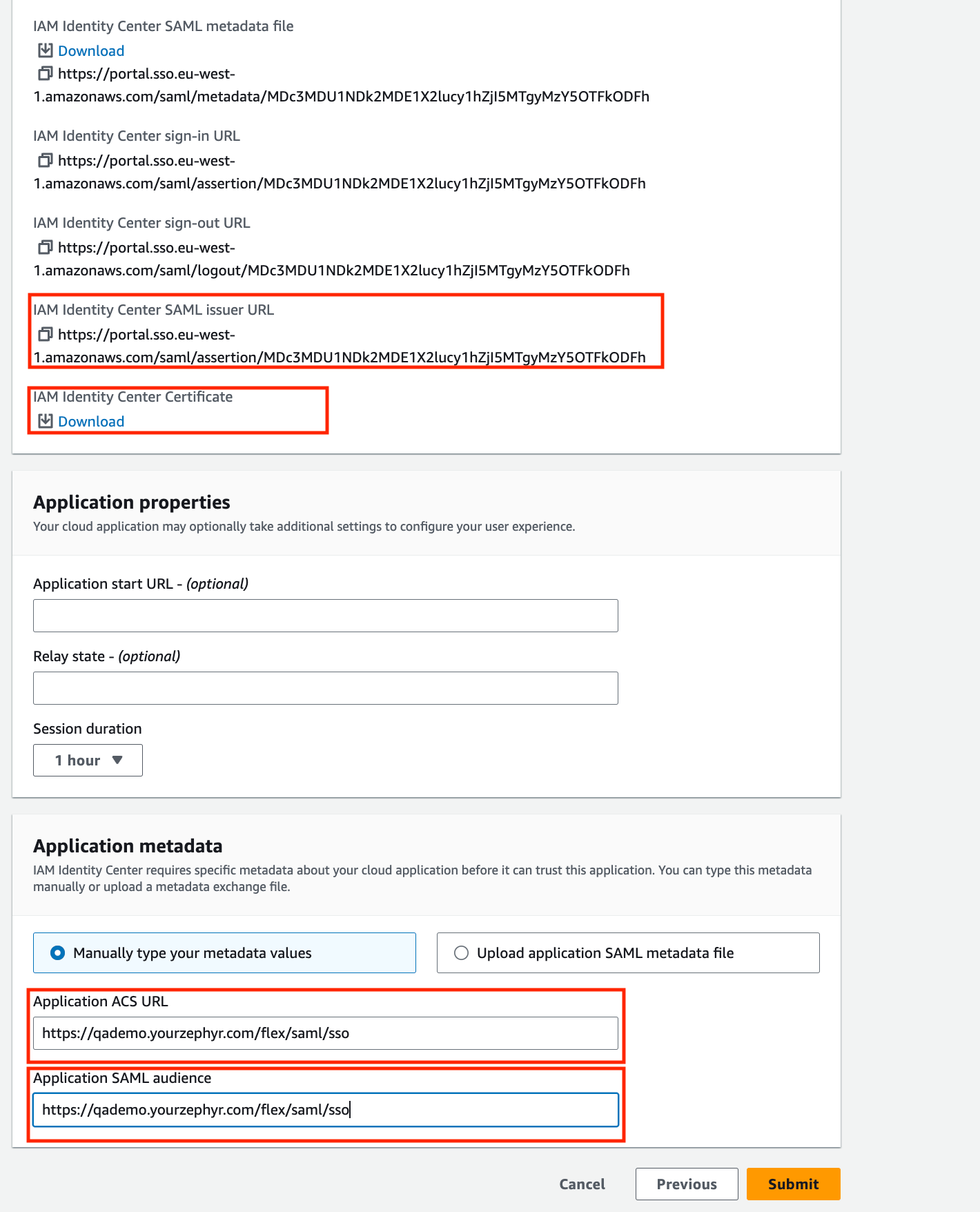Click the Session duration dropdown arrow
Screen dimensions: 980x1212
(117, 760)
